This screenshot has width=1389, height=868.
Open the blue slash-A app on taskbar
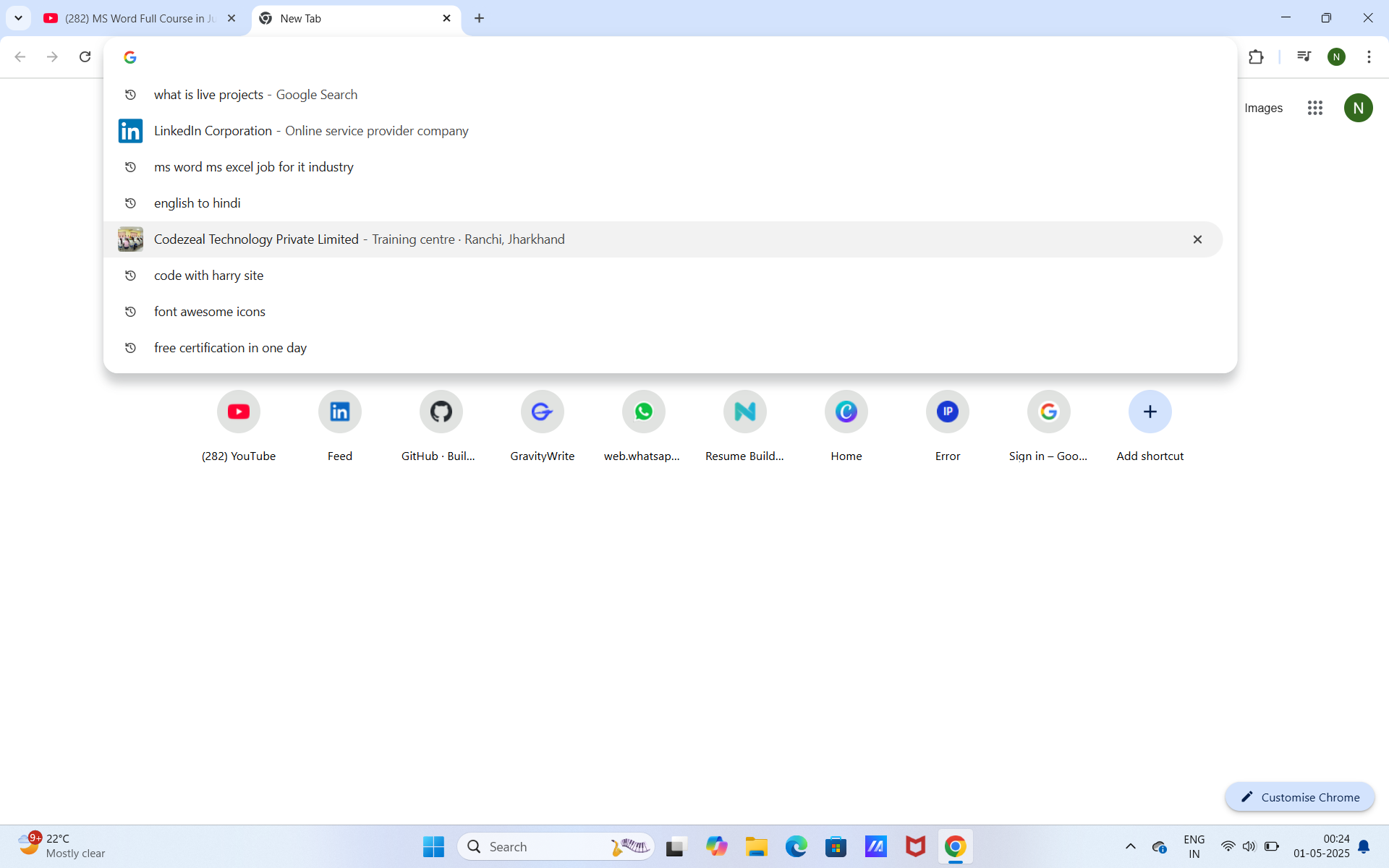point(875,846)
